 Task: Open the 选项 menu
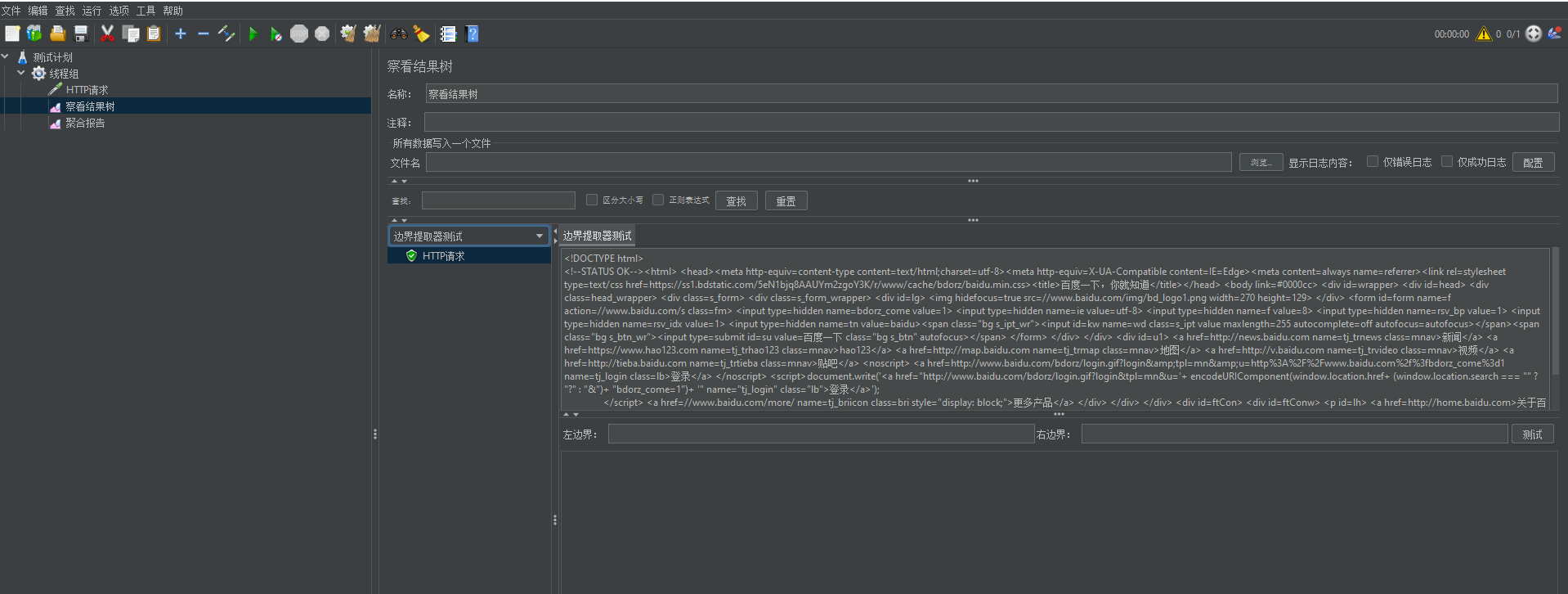[119, 11]
